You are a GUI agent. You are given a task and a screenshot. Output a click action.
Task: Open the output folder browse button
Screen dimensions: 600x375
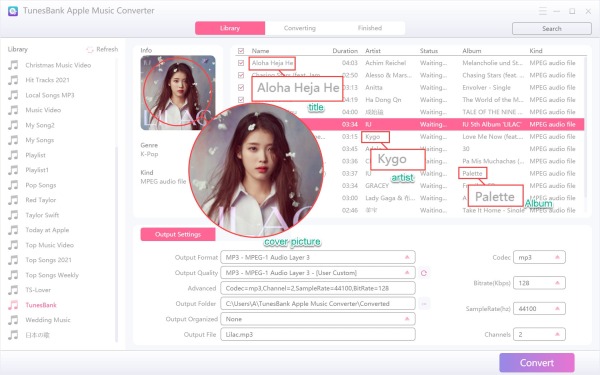(x=424, y=304)
